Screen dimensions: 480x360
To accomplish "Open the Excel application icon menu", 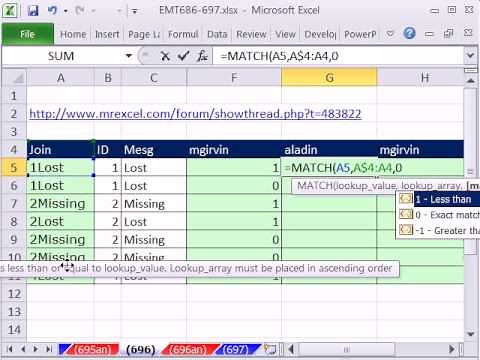I will tap(10, 11).
